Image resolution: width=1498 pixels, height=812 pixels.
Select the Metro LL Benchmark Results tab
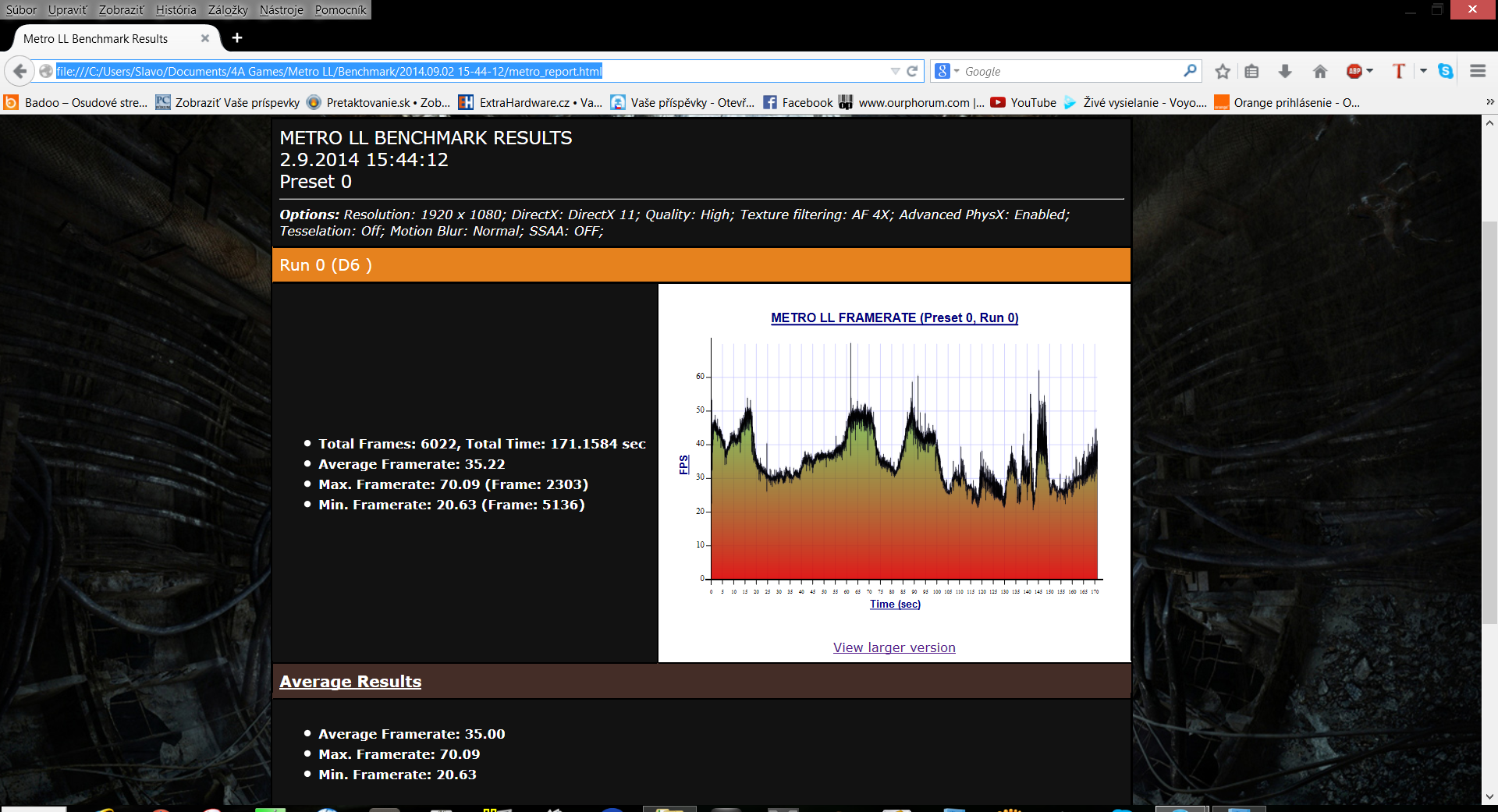tap(109, 38)
